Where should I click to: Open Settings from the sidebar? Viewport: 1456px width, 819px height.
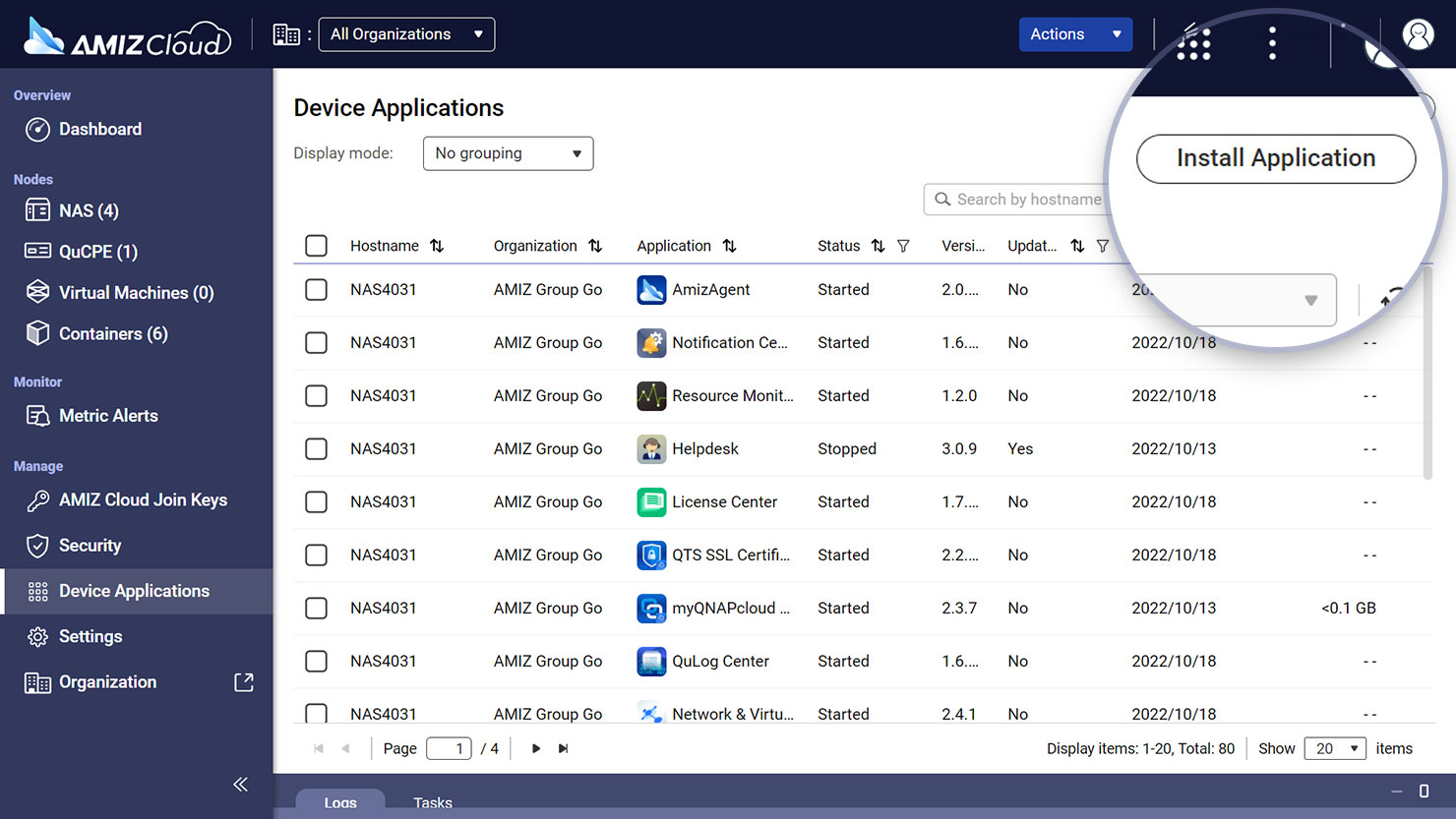pos(37,636)
